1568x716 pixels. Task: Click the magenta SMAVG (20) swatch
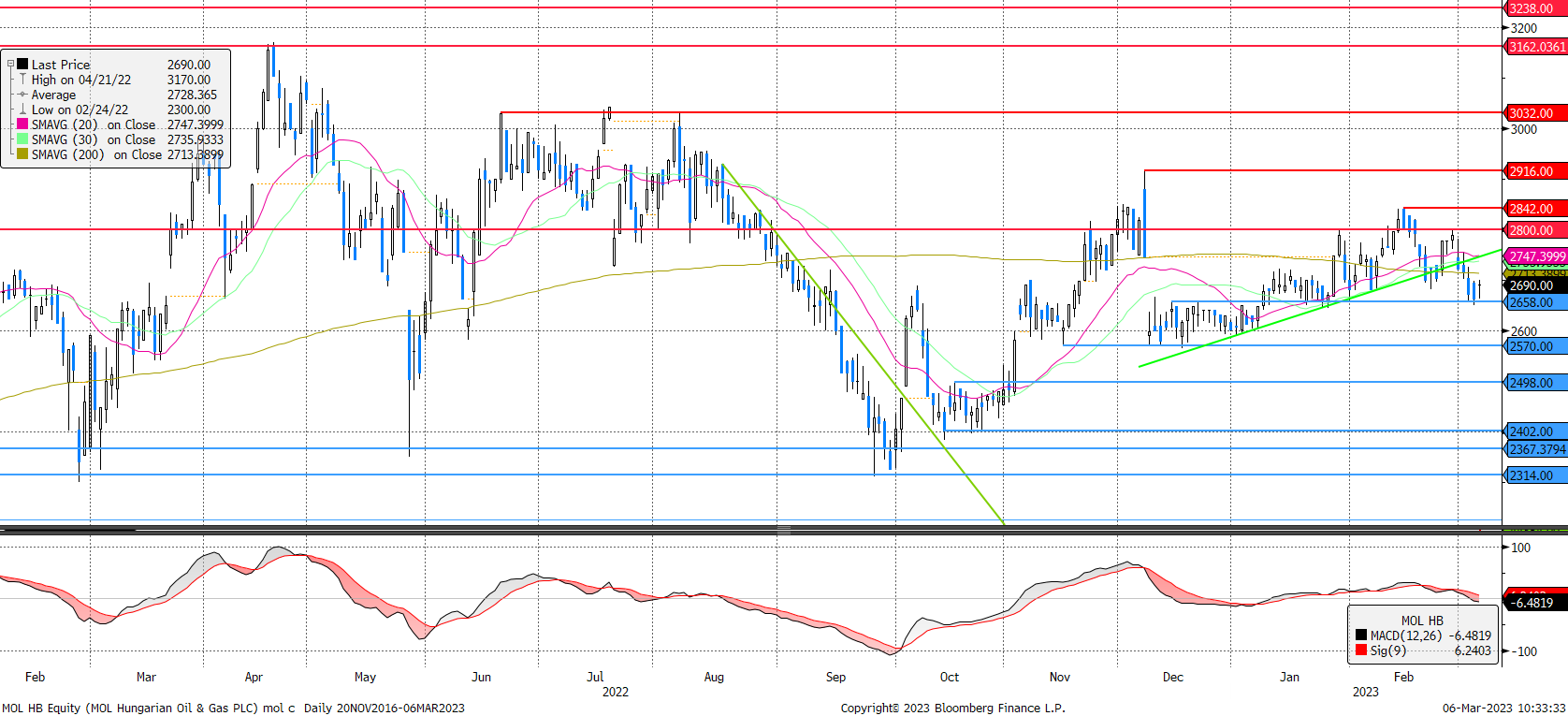pyautogui.click(x=22, y=124)
